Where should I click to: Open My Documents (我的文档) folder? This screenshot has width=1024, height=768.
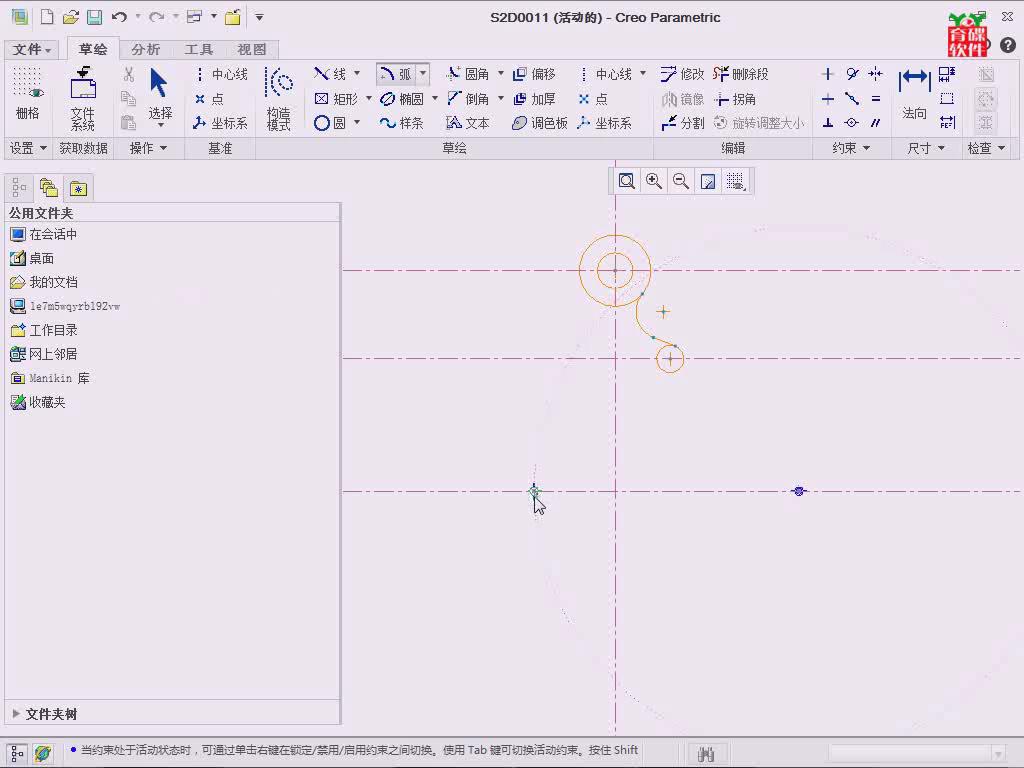[x=44, y=282]
